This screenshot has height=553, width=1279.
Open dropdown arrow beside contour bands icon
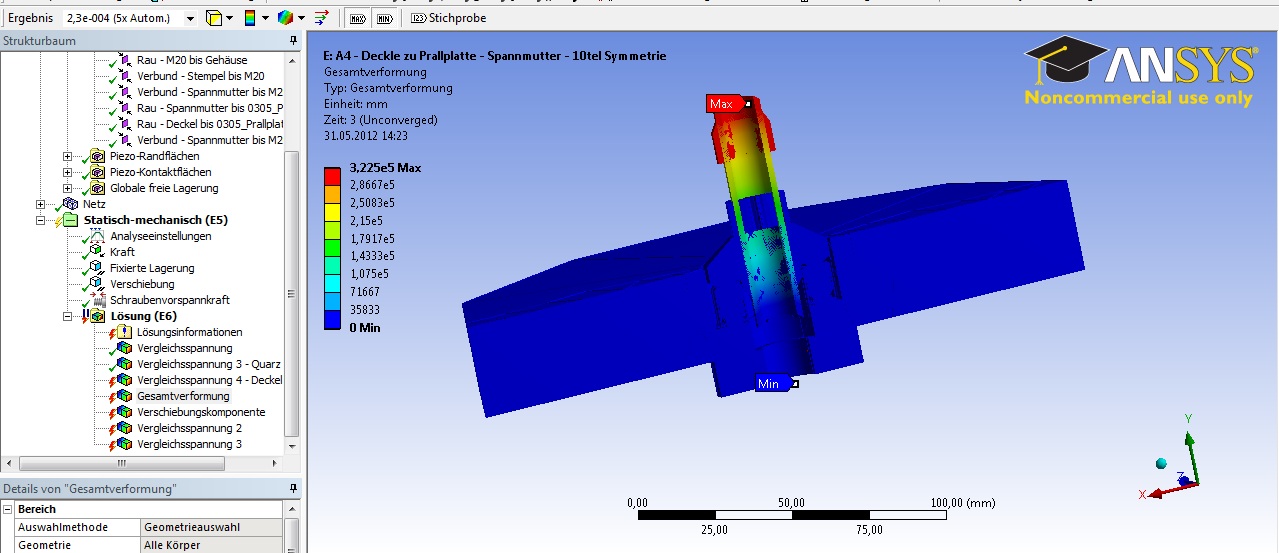click(x=265, y=18)
